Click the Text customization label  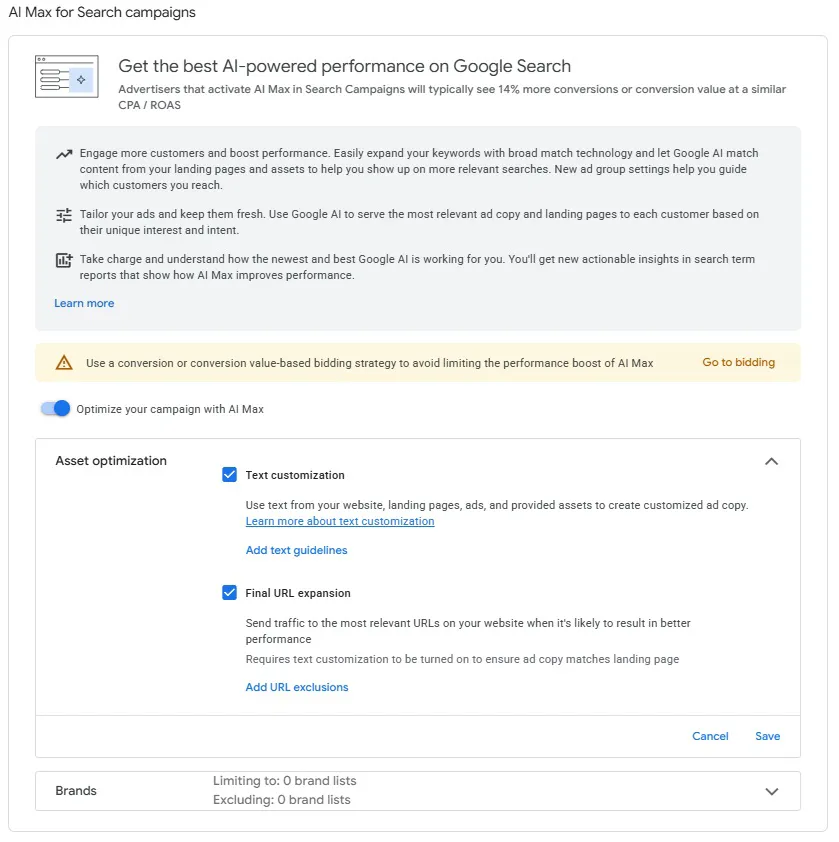pos(295,475)
